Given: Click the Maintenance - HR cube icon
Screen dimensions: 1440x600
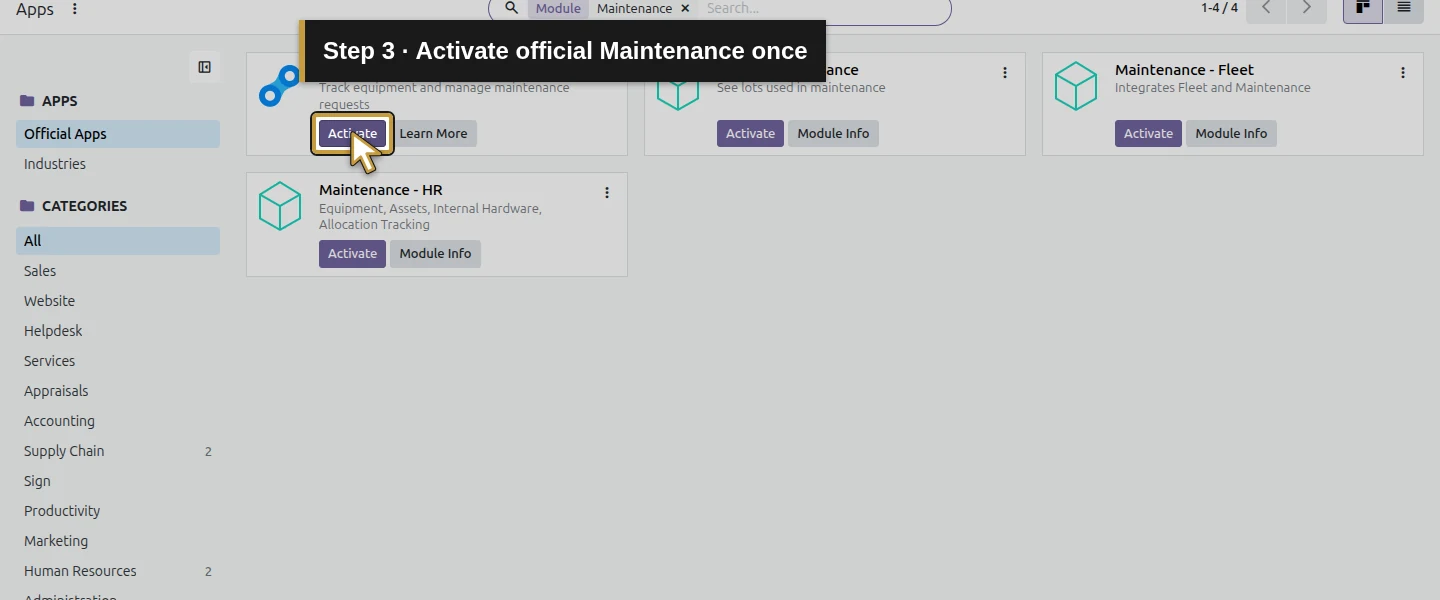Looking at the screenshot, I should (280, 206).
